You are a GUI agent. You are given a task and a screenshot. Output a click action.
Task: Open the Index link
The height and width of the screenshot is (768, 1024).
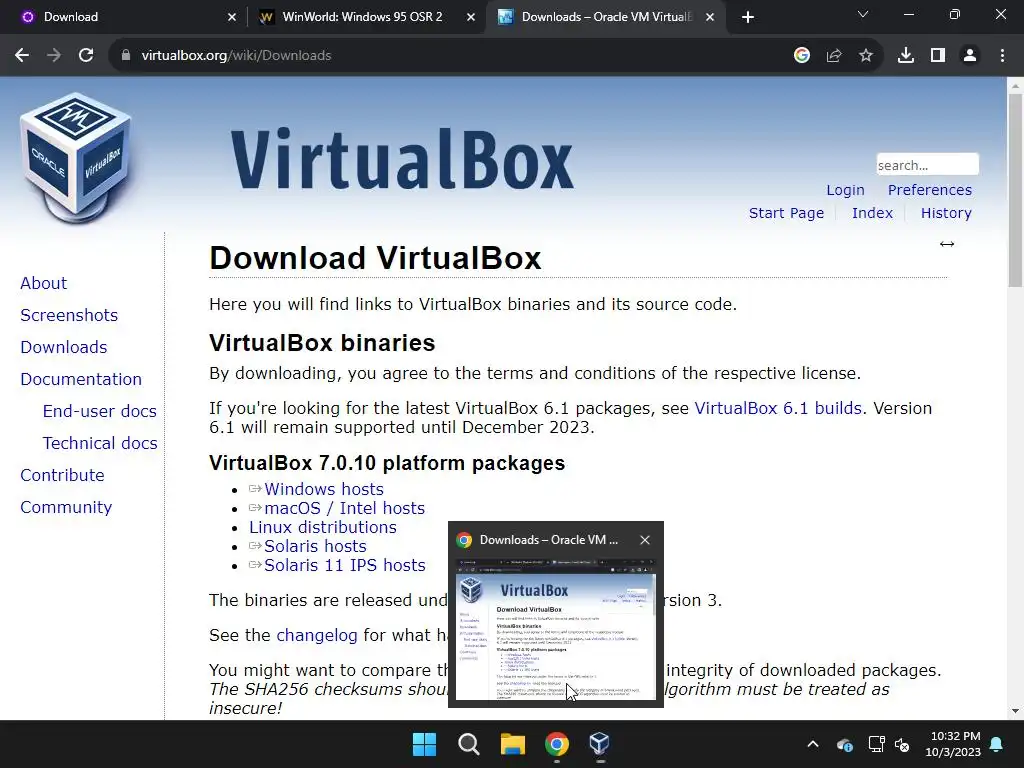[x=872, y=213]
